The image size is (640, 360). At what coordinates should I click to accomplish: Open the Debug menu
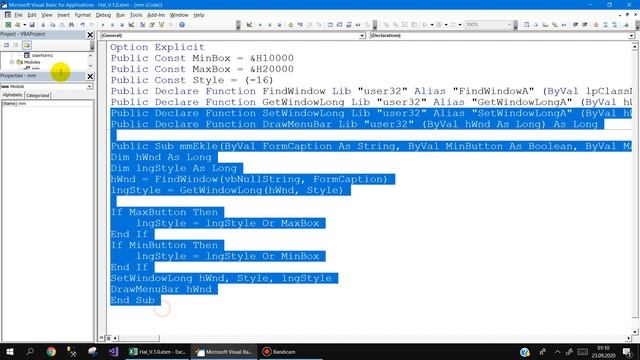tap(103, 15)
